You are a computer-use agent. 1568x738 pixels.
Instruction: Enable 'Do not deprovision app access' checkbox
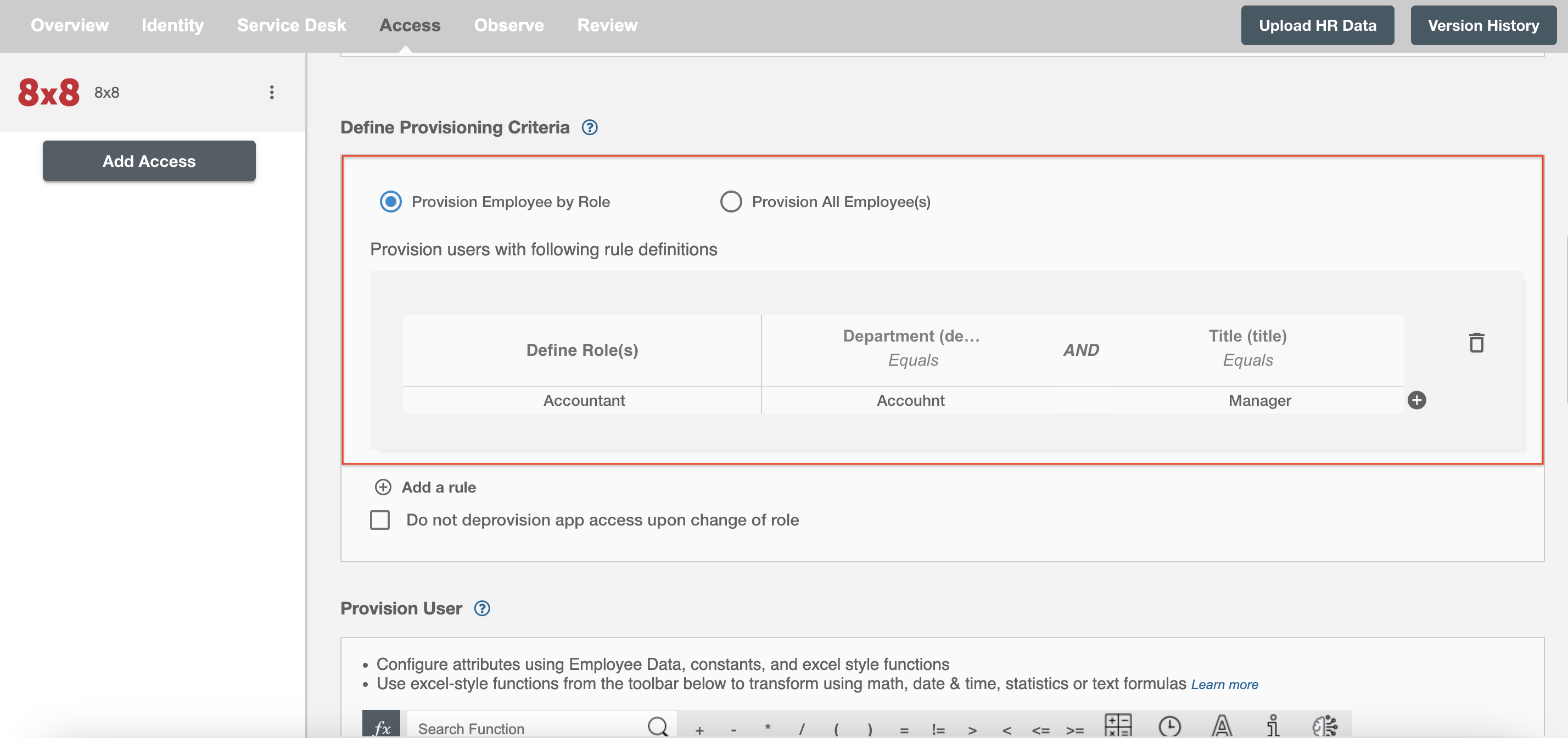380,519
